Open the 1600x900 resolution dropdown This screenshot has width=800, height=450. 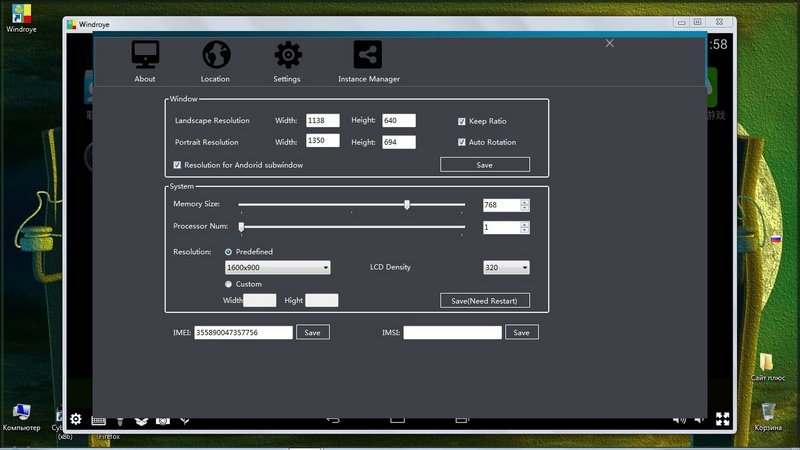pos(278,267)
